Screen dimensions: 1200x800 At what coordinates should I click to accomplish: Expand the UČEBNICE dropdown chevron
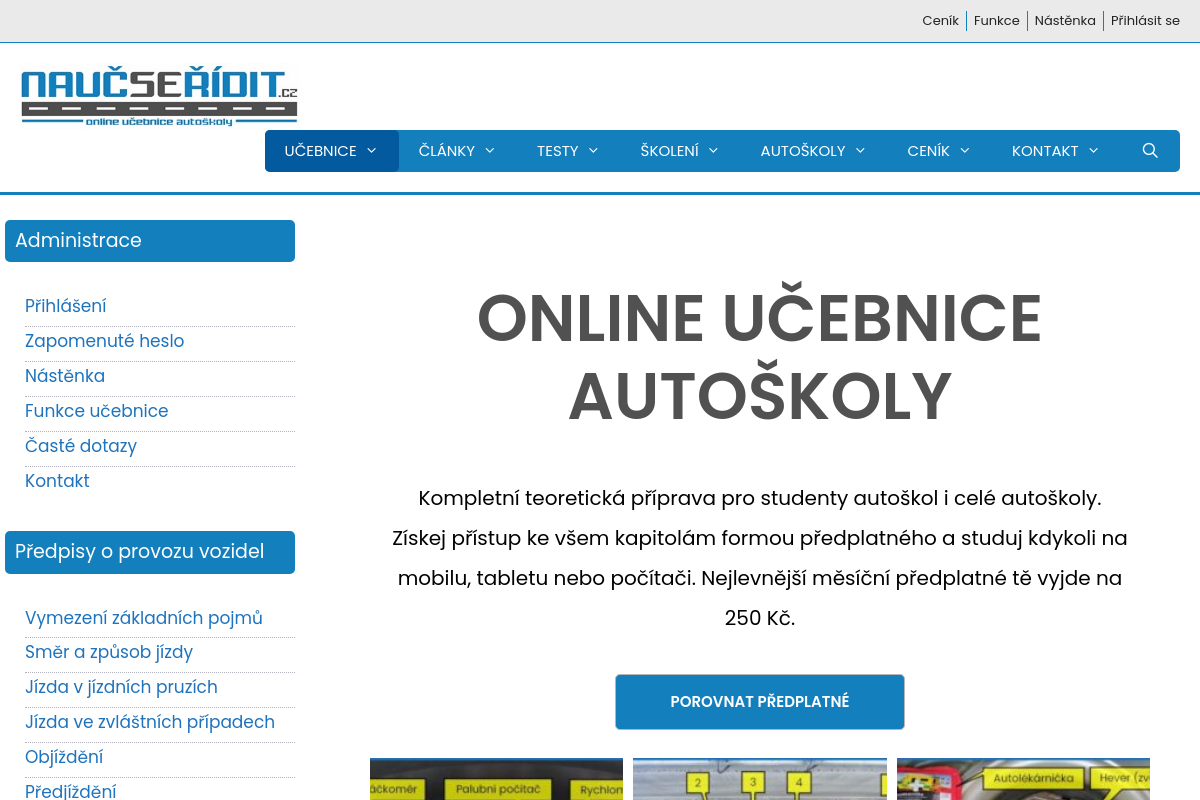click(372, 150)
